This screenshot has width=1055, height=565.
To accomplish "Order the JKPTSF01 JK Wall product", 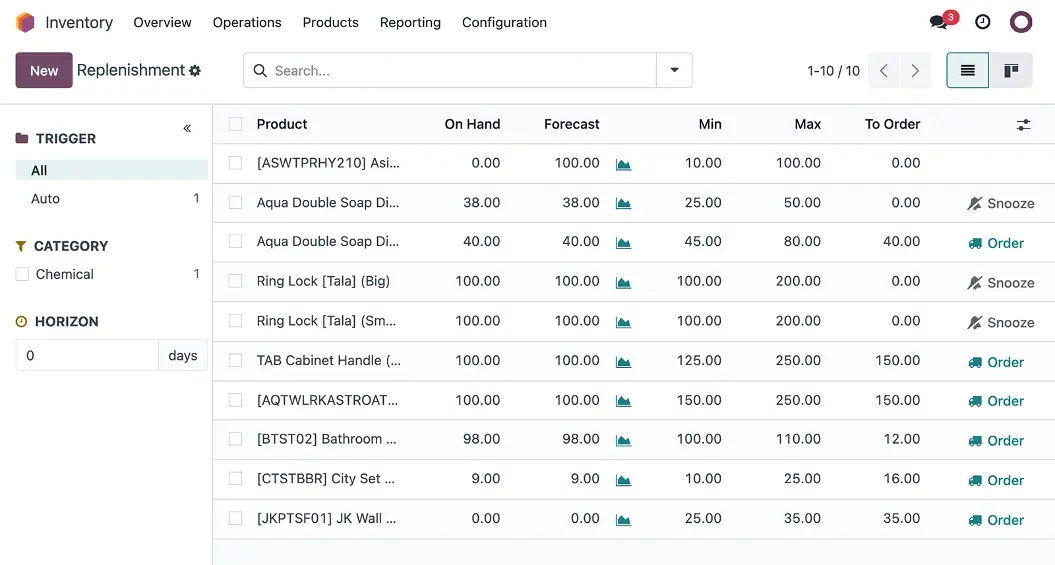I will click(996, 520).
